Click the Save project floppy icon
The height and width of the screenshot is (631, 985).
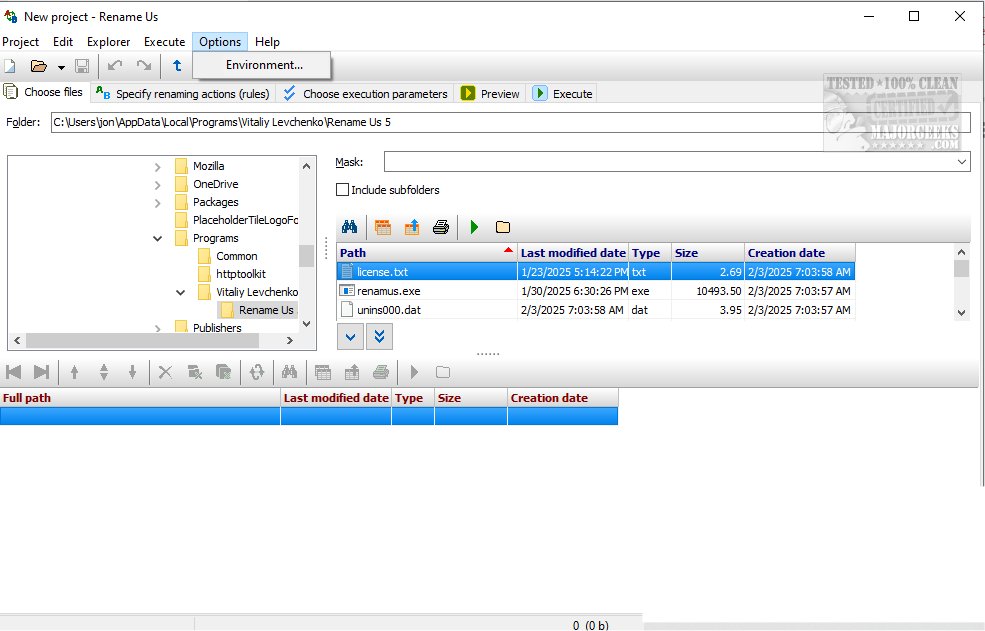82,66
